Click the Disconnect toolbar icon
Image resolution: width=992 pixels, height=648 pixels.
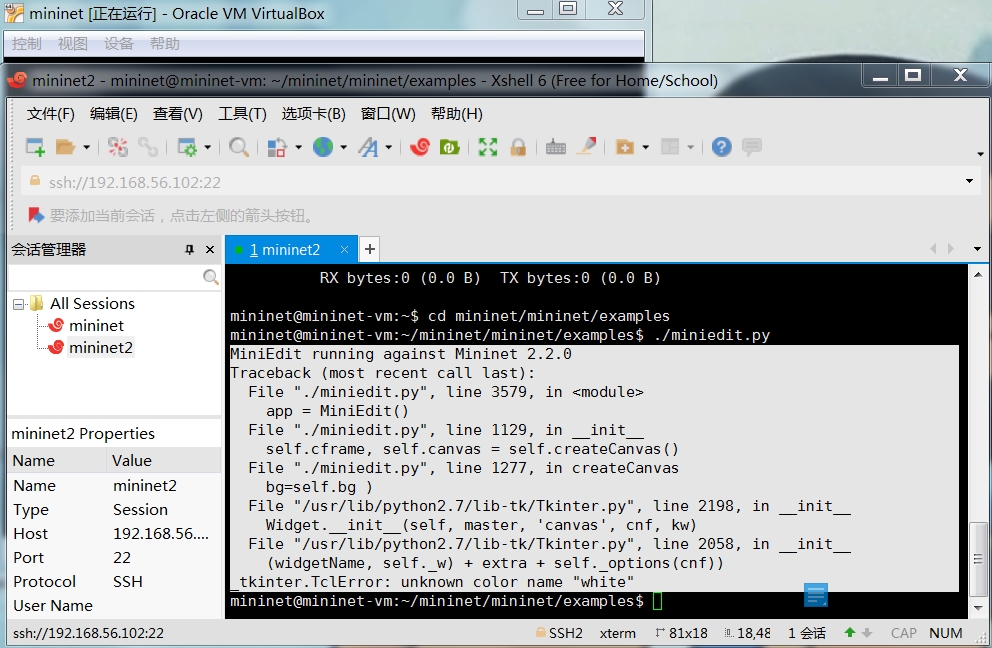(118, 147)
